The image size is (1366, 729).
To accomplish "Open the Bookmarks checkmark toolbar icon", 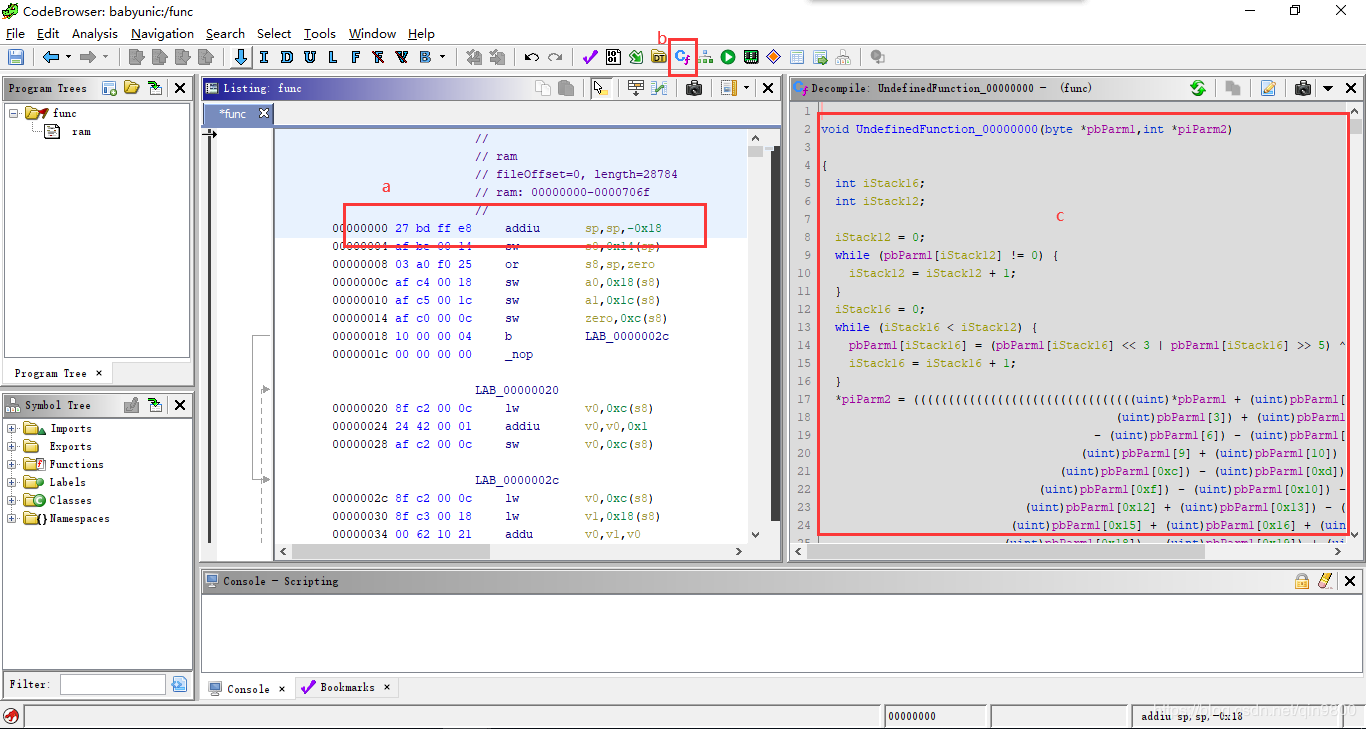I will point(590,57).
